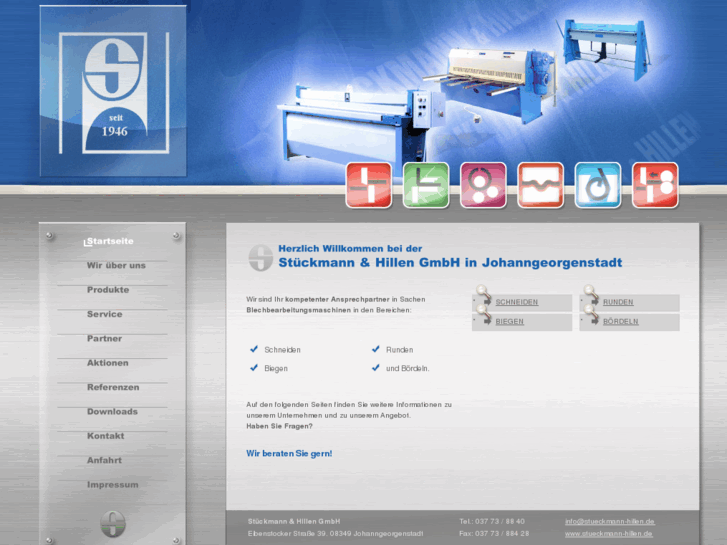Open the Startseite menu item

[x=110, y=241]
